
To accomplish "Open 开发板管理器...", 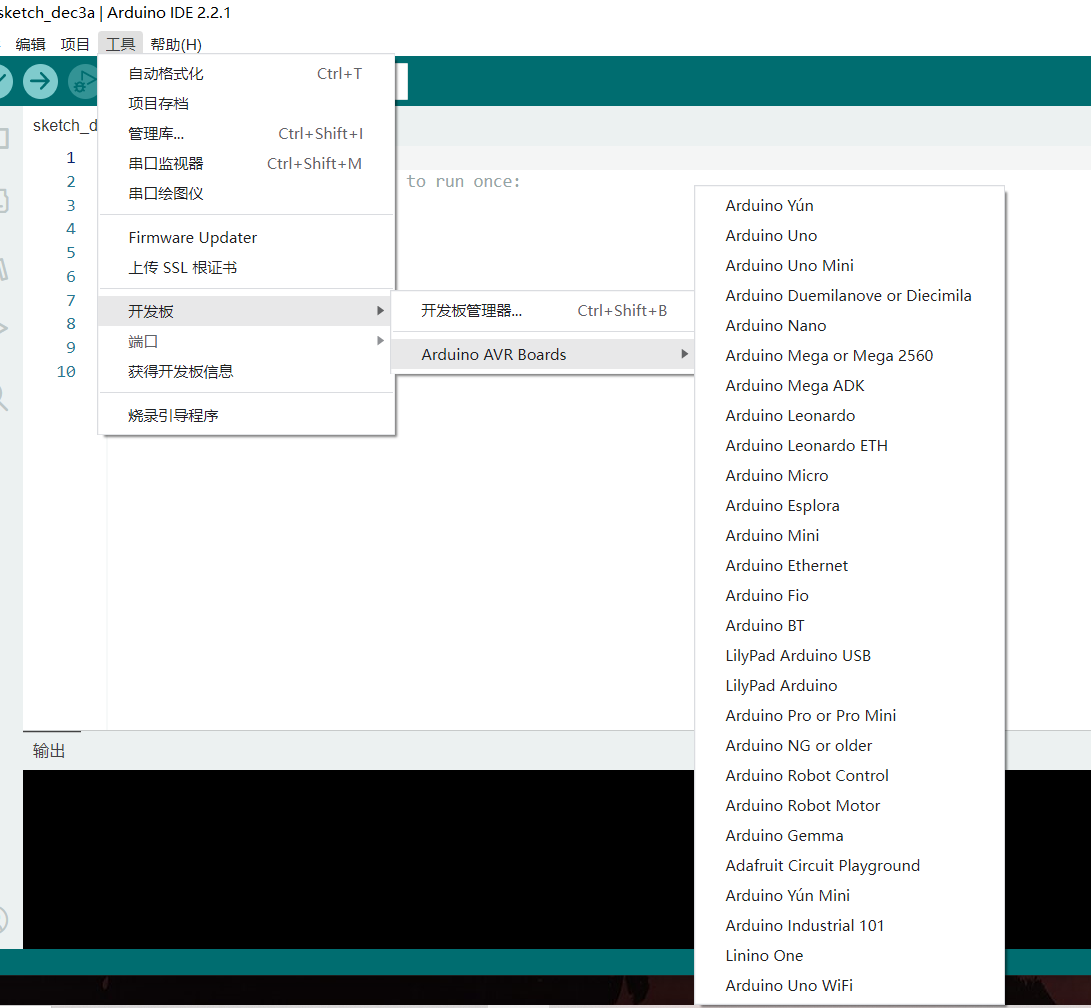I will 543,310.
